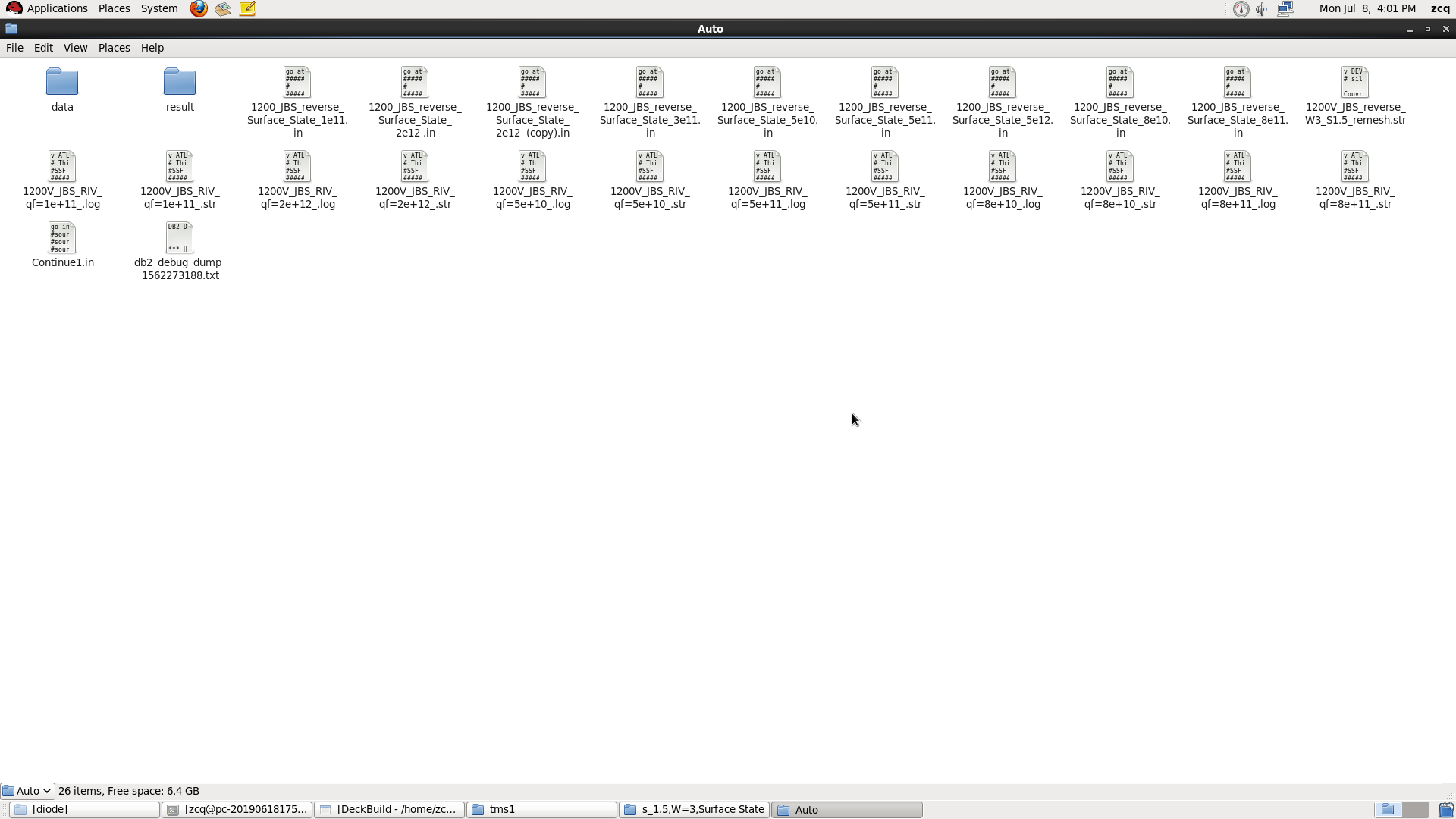This screenshot has height=819, width=1456.
Task: Open the System menu in top panel
Action: [x=159, y=9]
